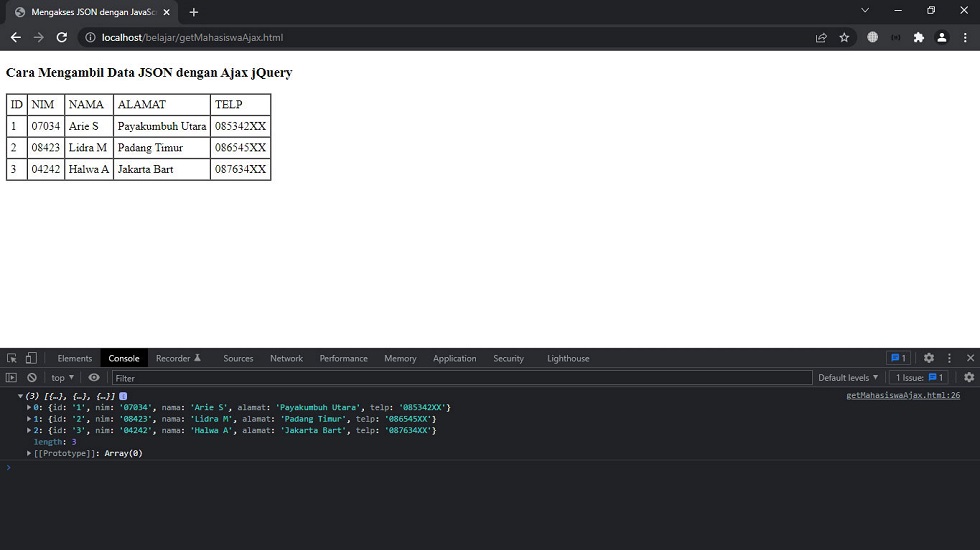The height and width of the screenshot is (550, 980).
Task: Open the Recorder tab
Action: point(178,358)
